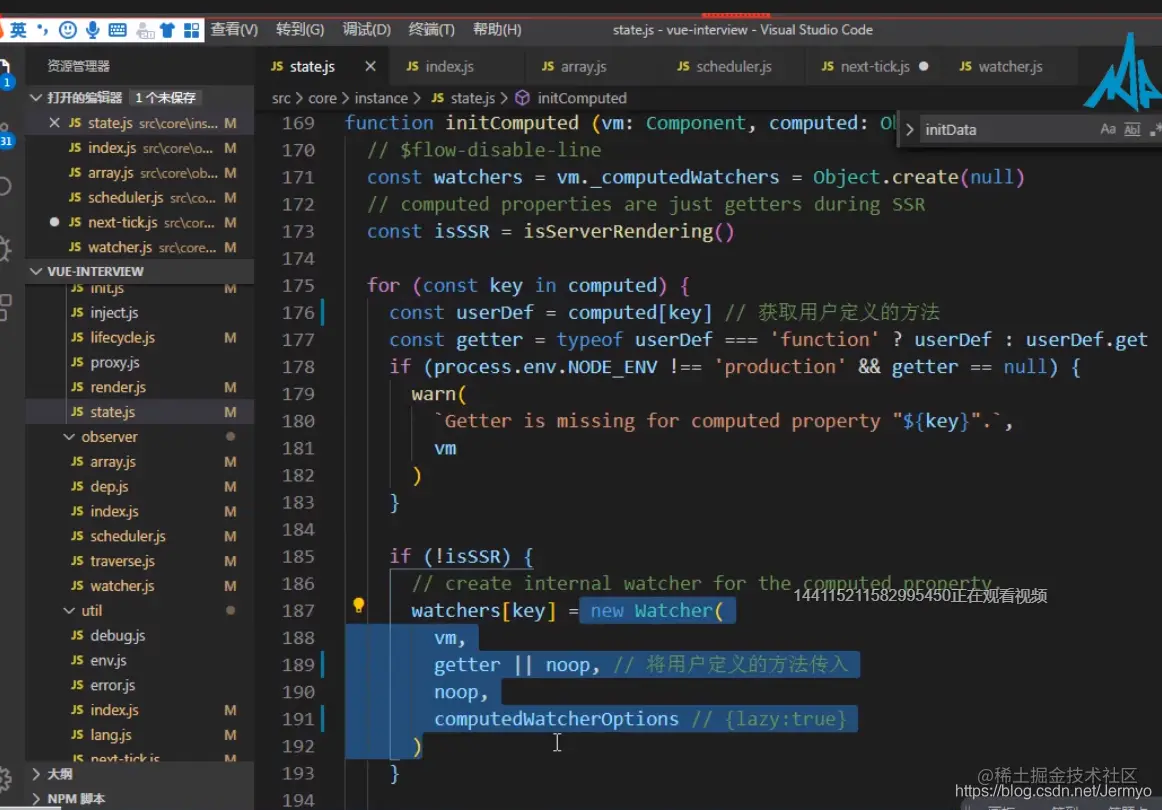Click the find input containing initData

tap(1008, 130)
